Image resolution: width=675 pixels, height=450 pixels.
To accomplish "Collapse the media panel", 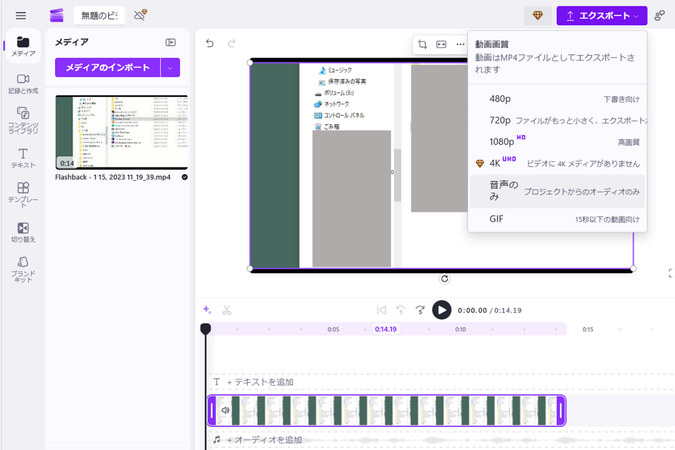I will [171, 42].
